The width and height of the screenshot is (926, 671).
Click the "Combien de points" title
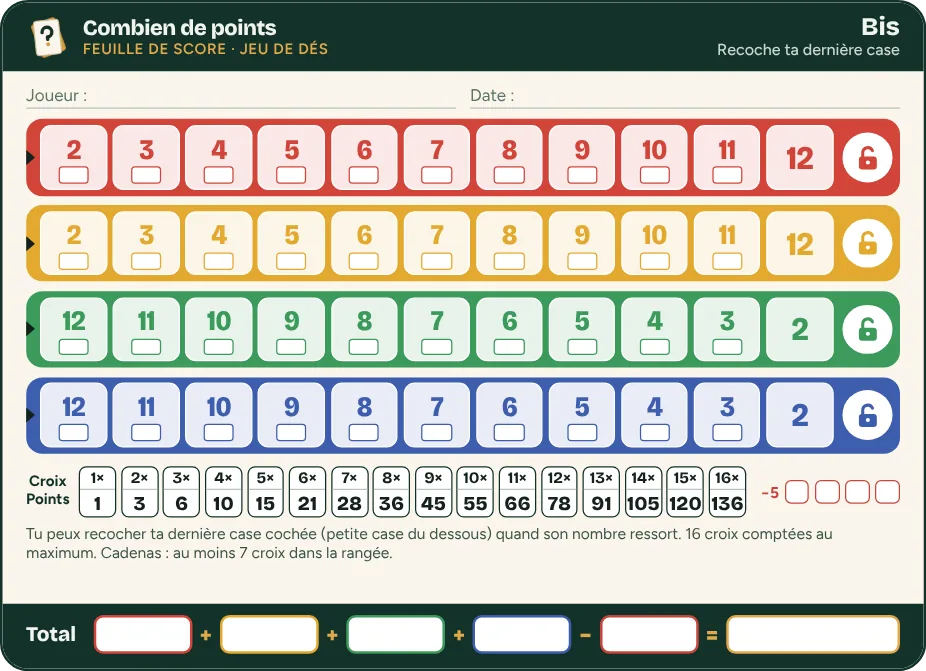[x=180, y=28]
